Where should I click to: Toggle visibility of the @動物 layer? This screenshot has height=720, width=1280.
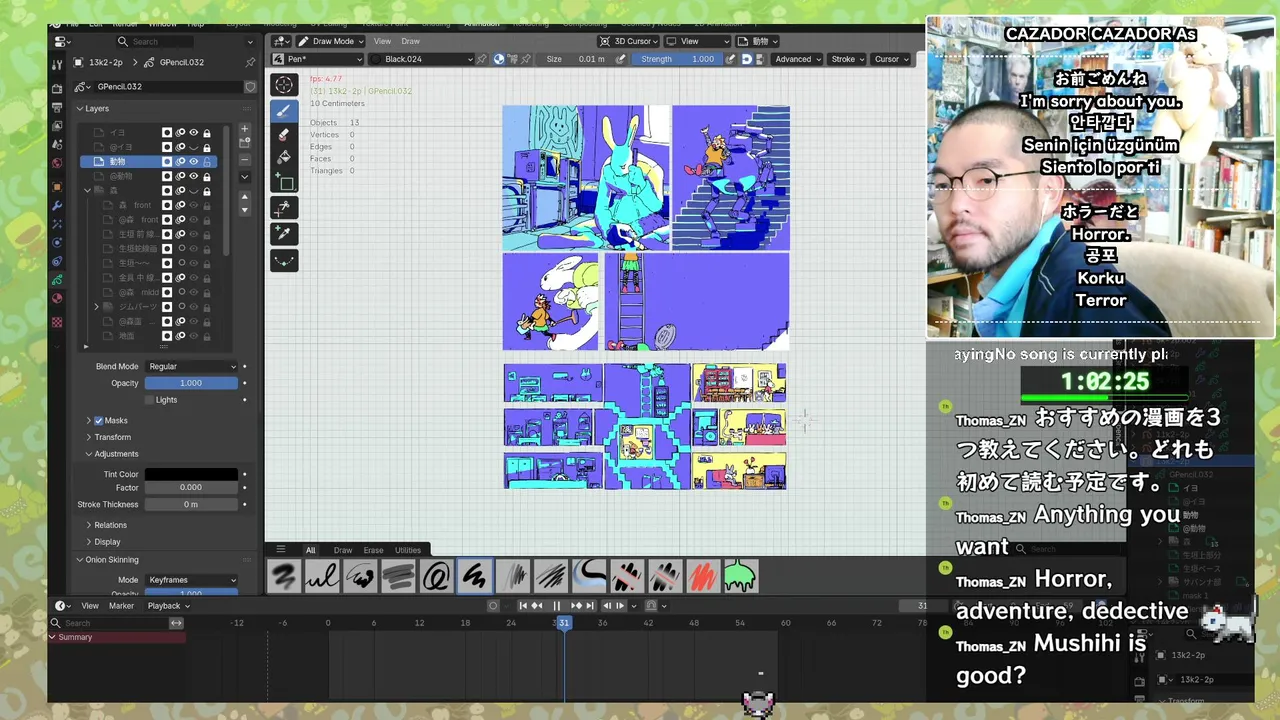194,176
